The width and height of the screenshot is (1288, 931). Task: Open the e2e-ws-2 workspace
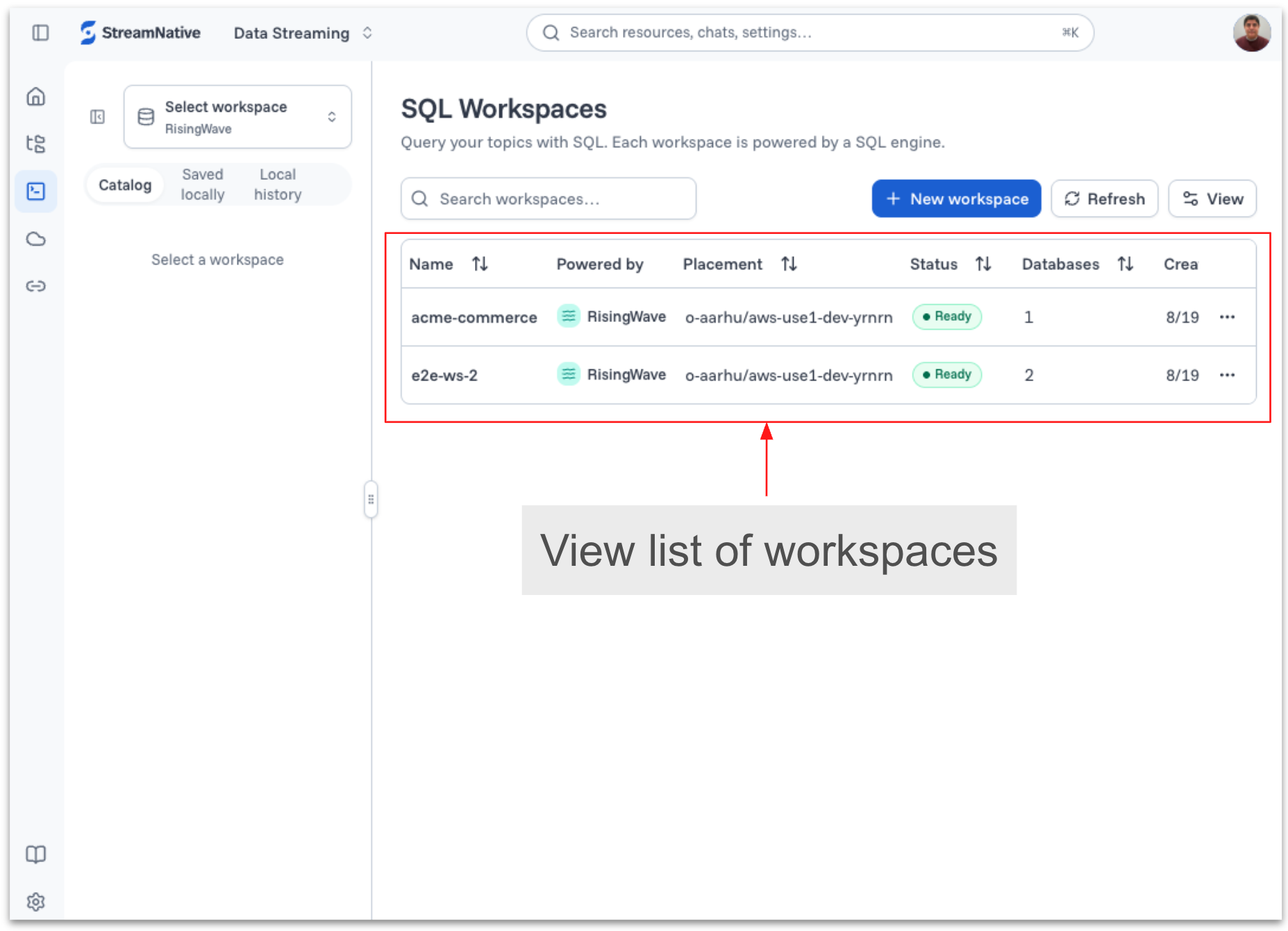(444, 376)
